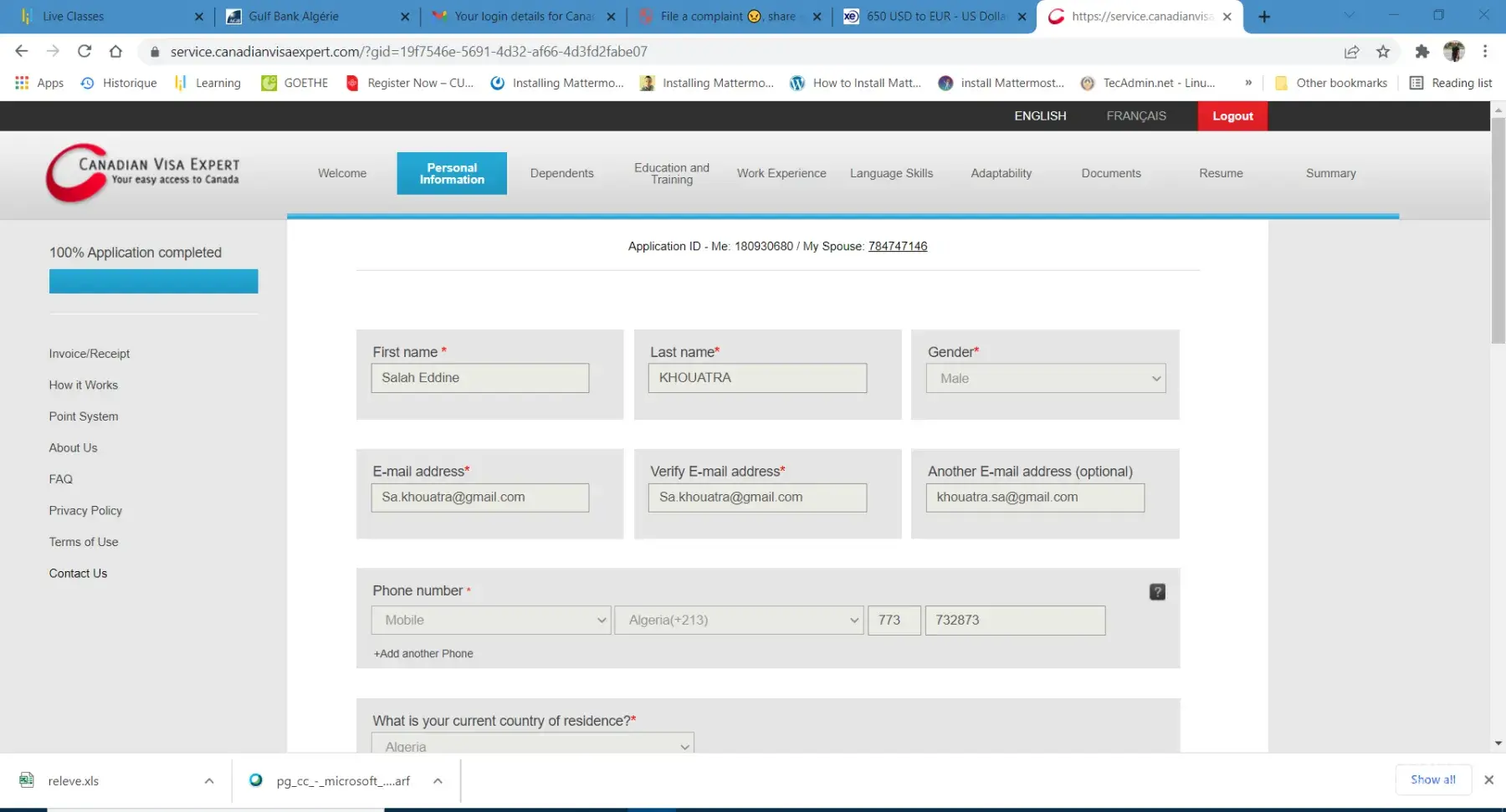Click the share page icon in address bar
Image resolution: width=1506 pixels, height=812 pixels.
[x=1351, y=52]
